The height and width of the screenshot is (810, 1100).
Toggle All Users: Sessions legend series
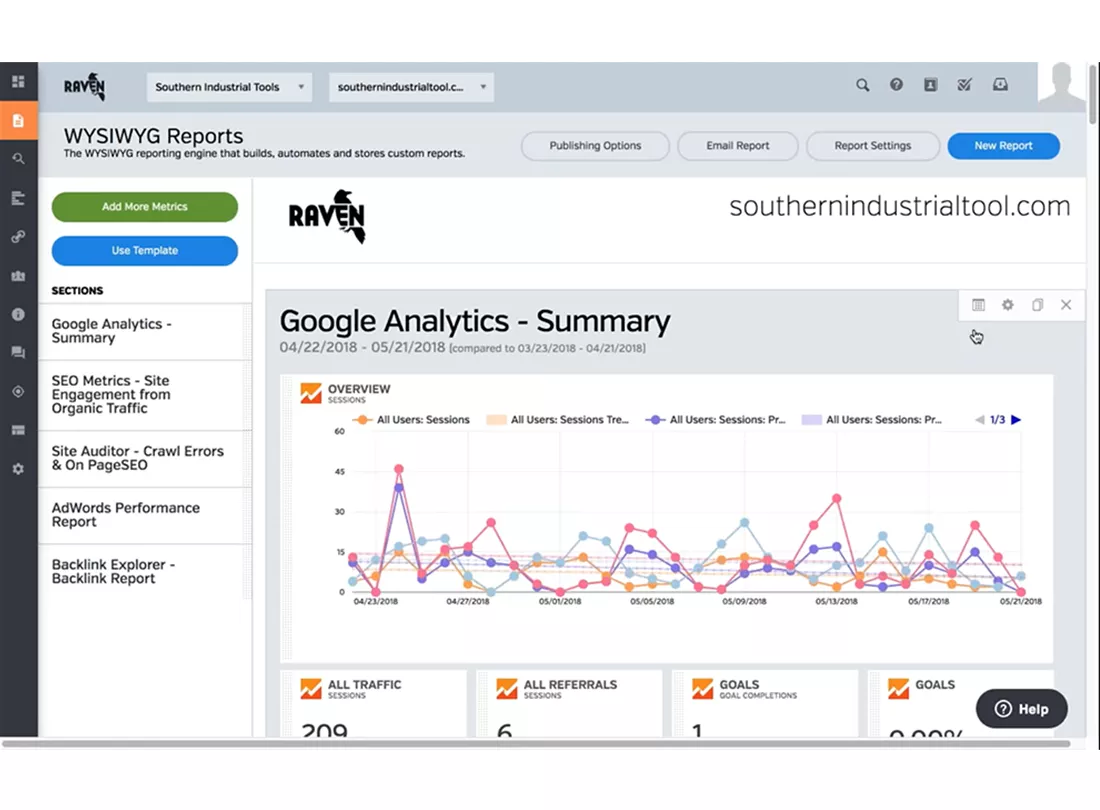412,419
